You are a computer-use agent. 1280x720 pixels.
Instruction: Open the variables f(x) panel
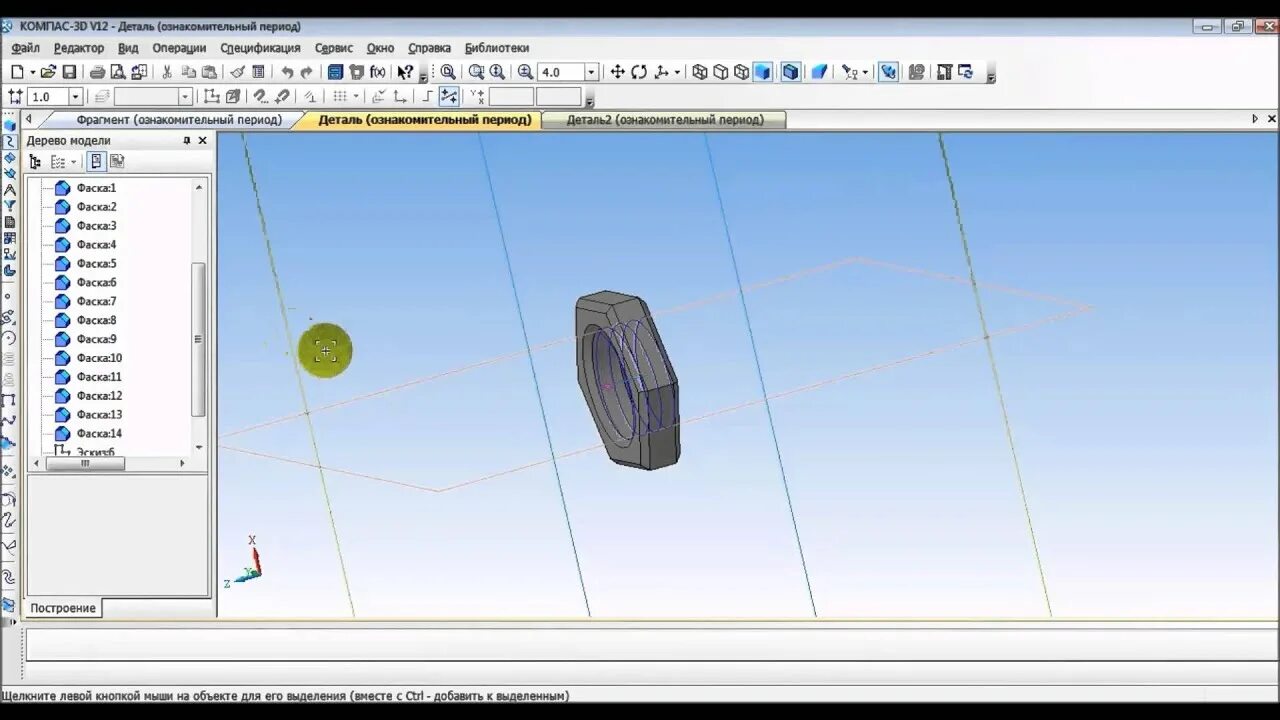coord(378,72)
